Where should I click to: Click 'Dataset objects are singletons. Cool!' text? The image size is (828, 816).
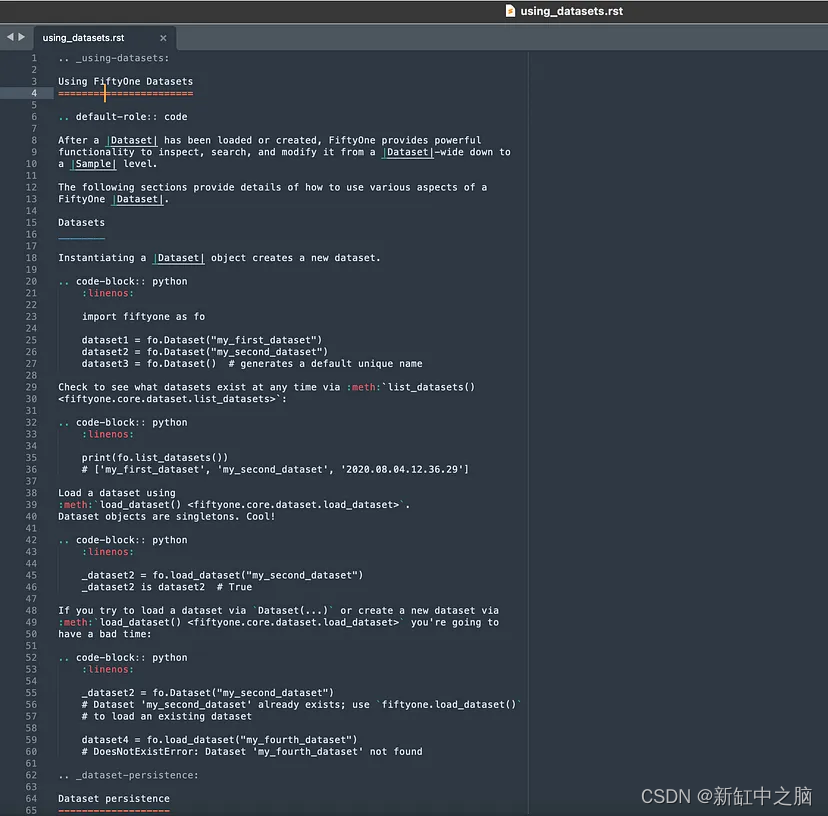click(x=167, y=517)
